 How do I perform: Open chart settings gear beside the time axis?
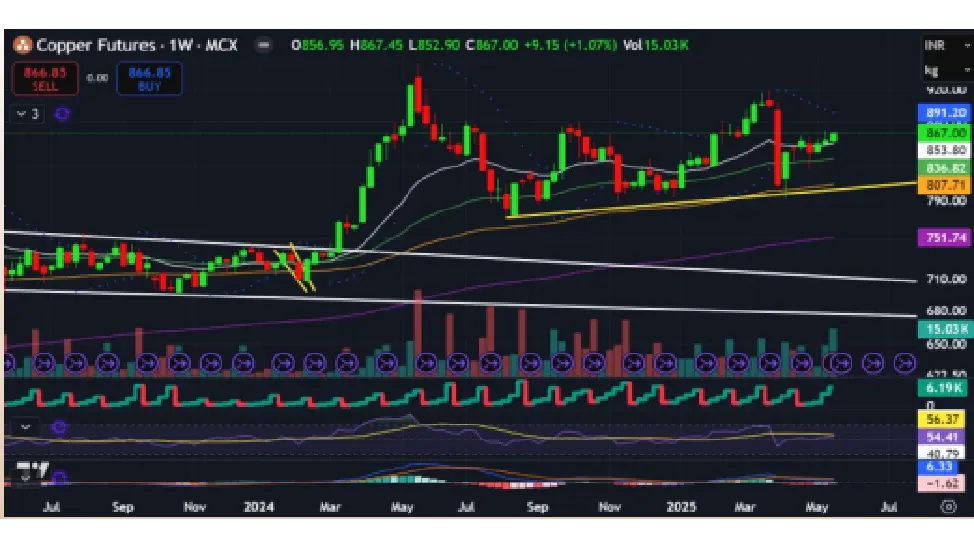(x=948, y=506)
